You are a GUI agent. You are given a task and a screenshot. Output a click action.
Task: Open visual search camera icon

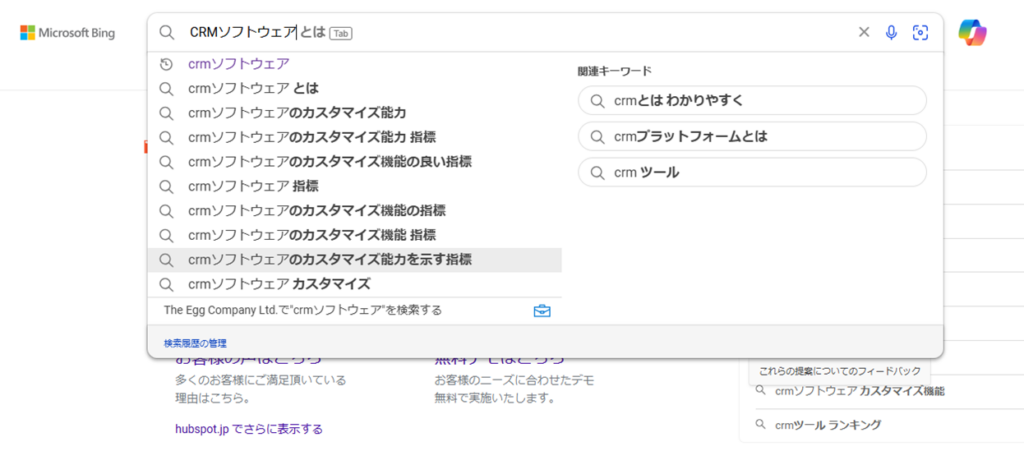920,33
